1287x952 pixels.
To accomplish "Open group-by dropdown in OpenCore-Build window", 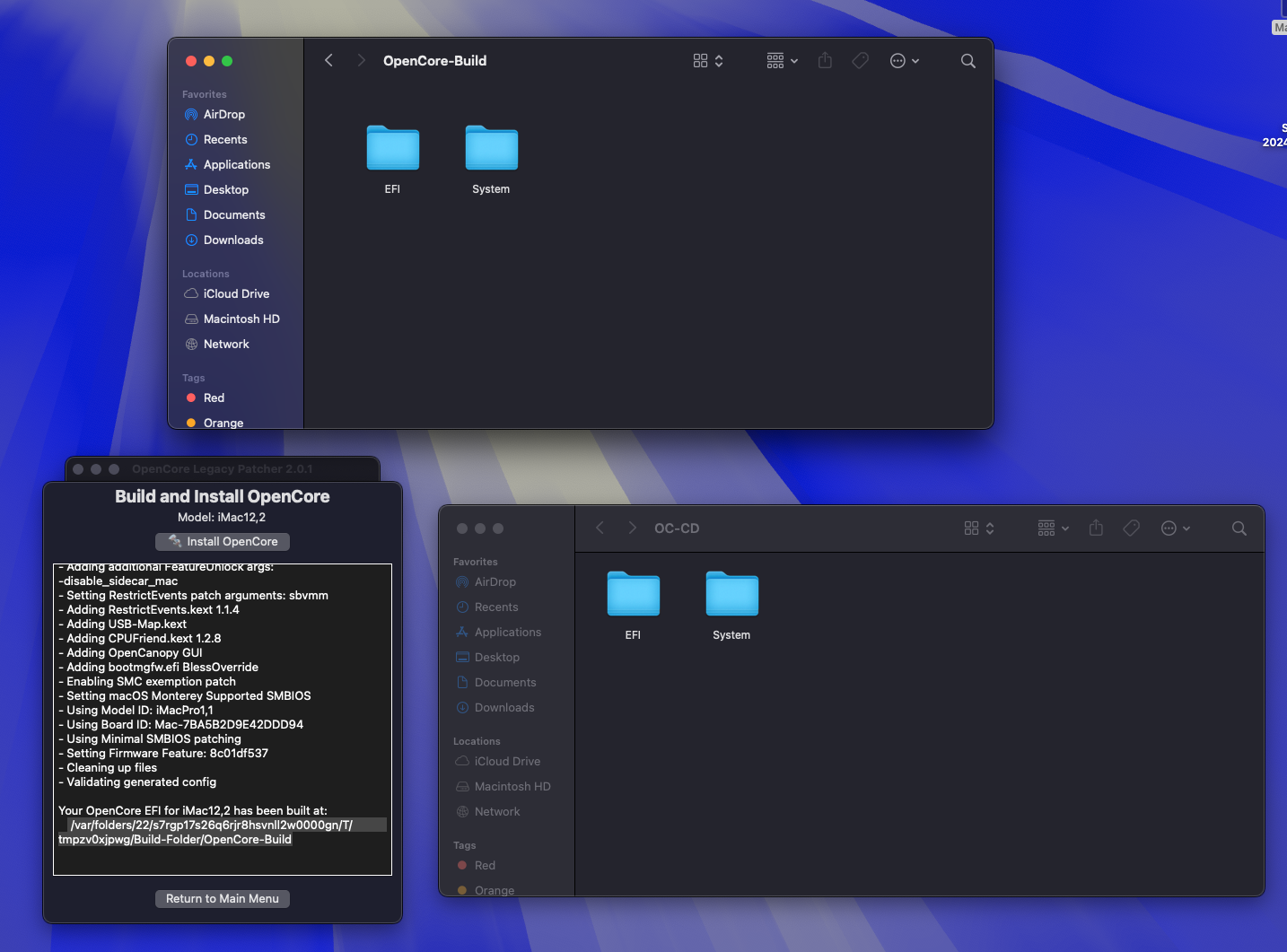I will tap(782, 60).
